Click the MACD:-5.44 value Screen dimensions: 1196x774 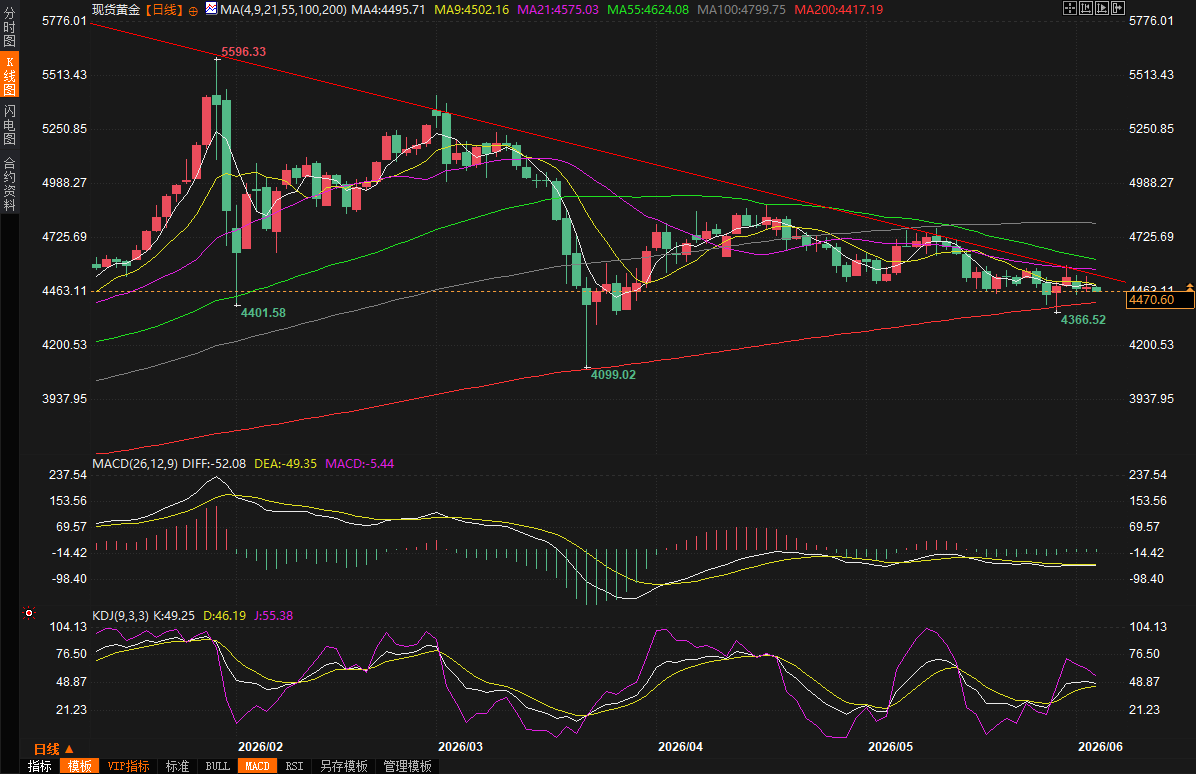pos(359,464)
